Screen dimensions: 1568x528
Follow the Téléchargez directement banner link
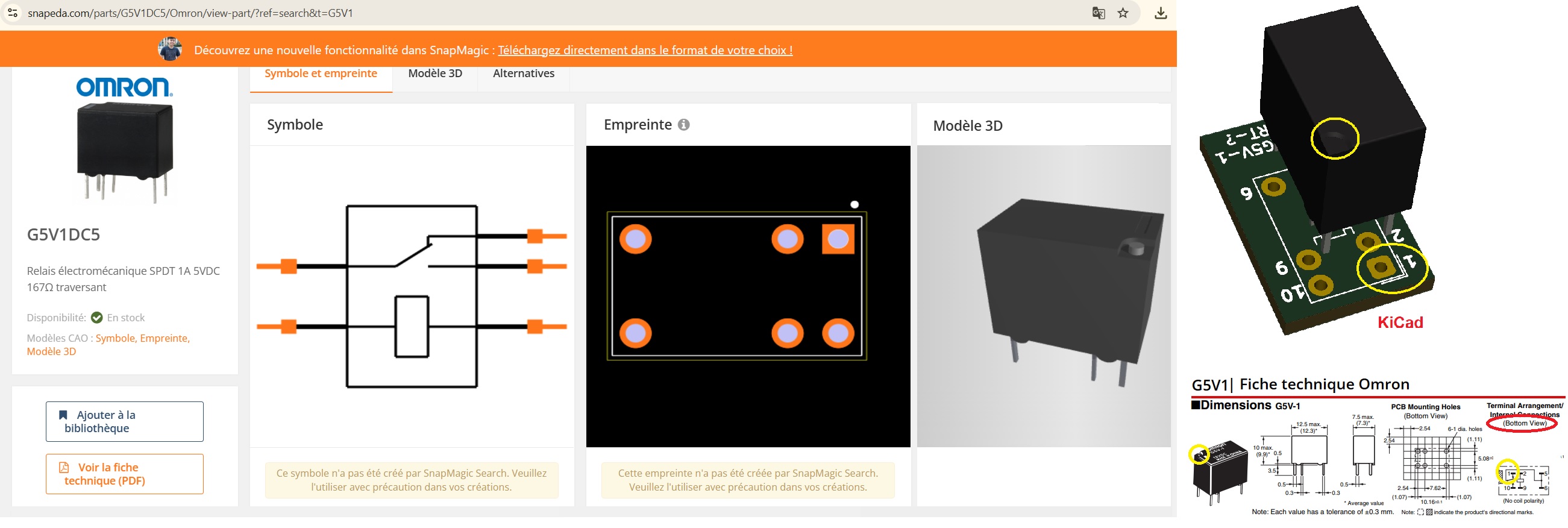click(645, 50)
